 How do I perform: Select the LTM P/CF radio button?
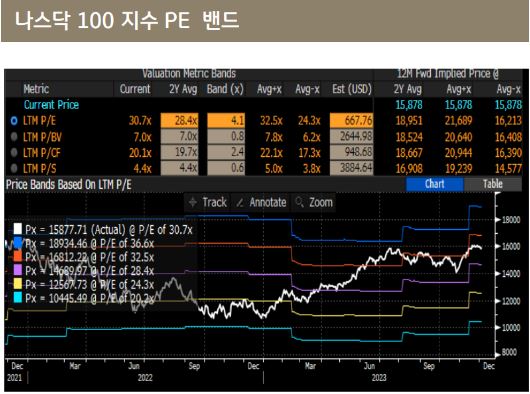14,152
